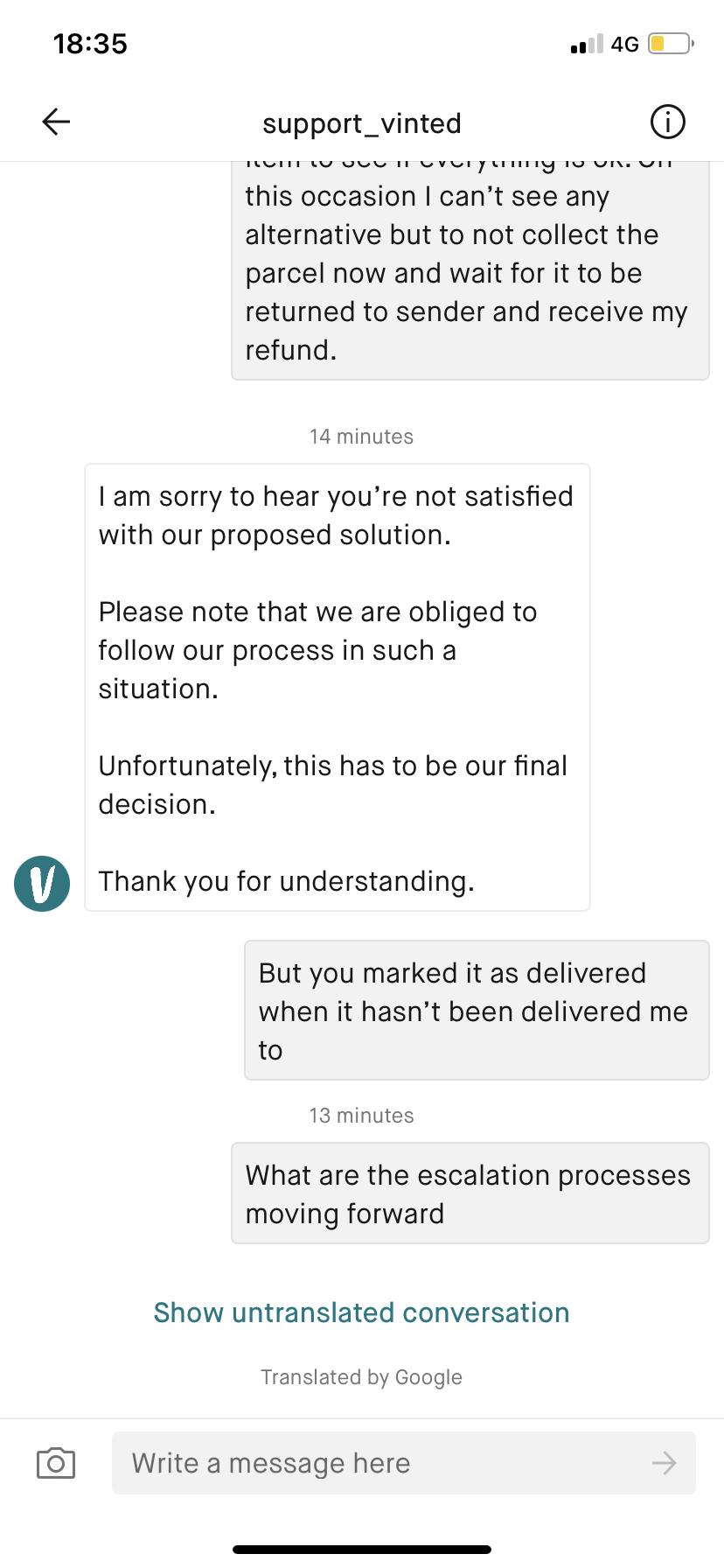Tap the 18:35 clock in status bar
The width and height of the screenshot is (724, 1568).
point(90,44)
